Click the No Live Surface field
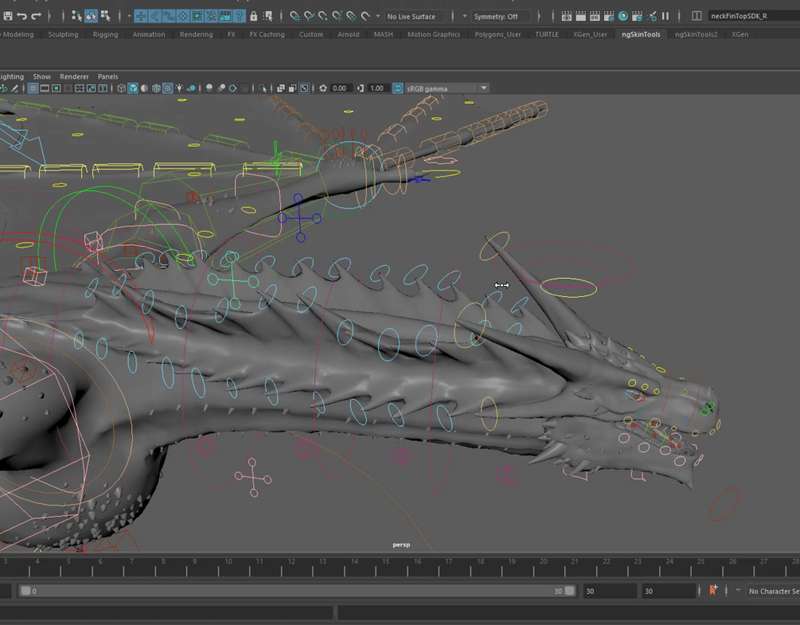Viewport: 800px width, 625px height. (x=411, y=16)
